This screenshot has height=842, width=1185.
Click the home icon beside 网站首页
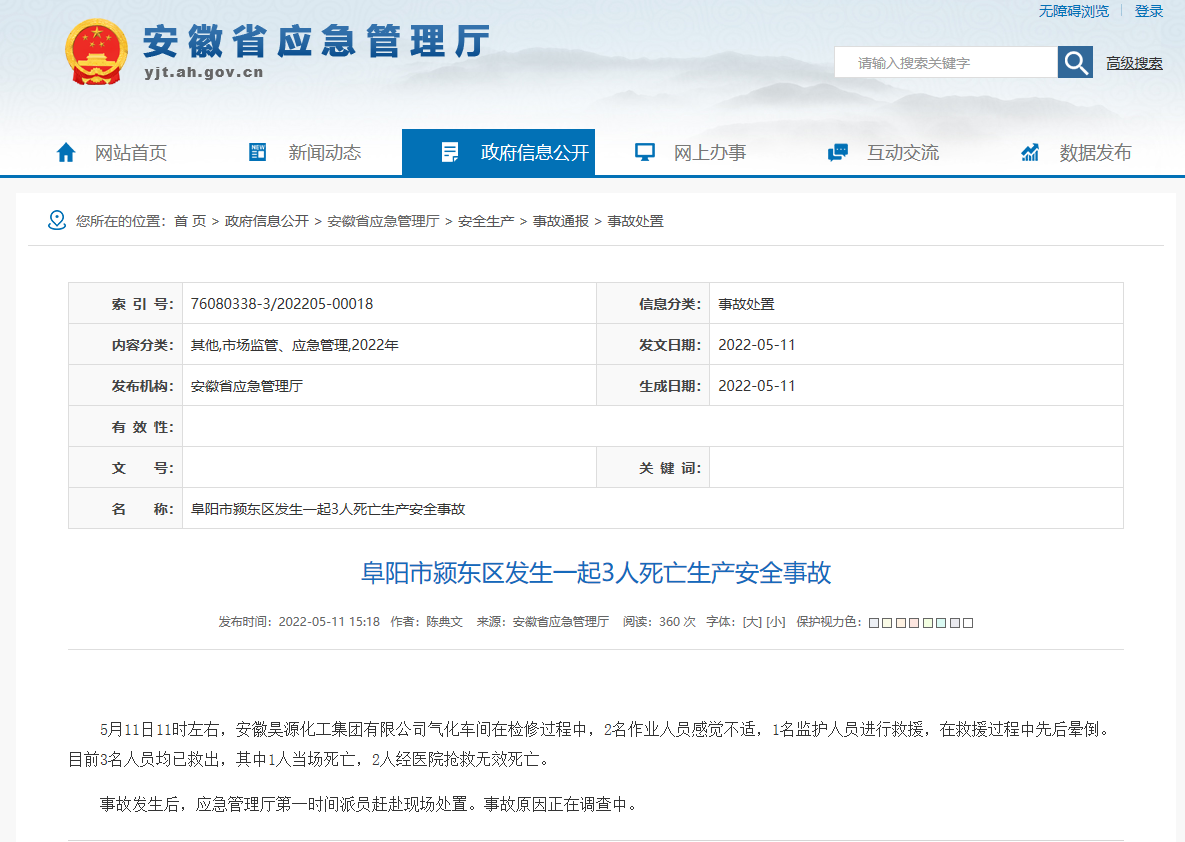click(66, 152)
